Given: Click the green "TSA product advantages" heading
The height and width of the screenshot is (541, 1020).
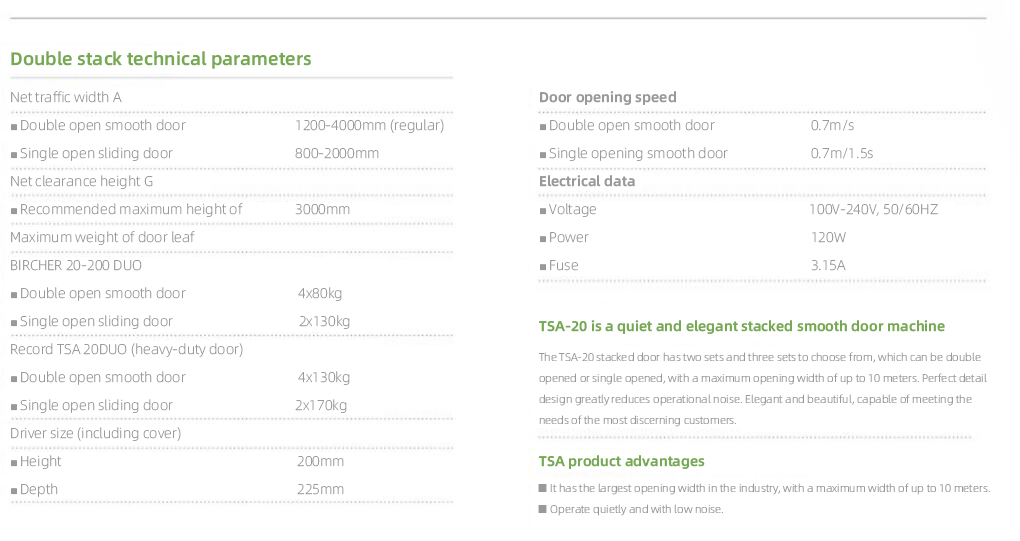Looking at the screenshot, I should [x=621, y=462].
